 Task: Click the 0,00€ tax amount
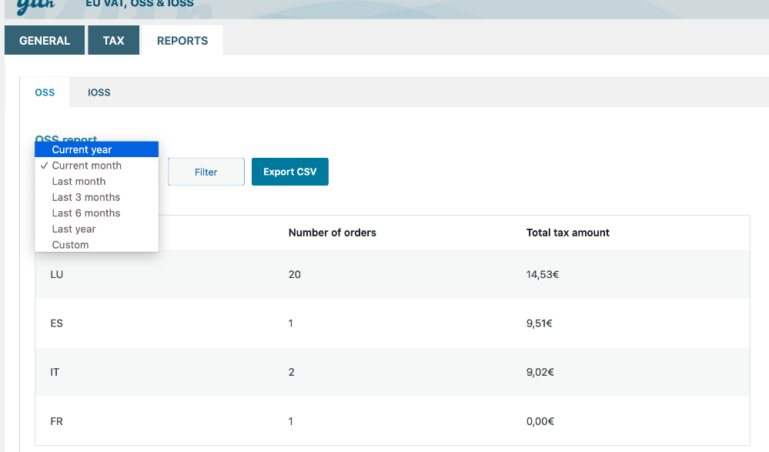click(x=540, y=422)
